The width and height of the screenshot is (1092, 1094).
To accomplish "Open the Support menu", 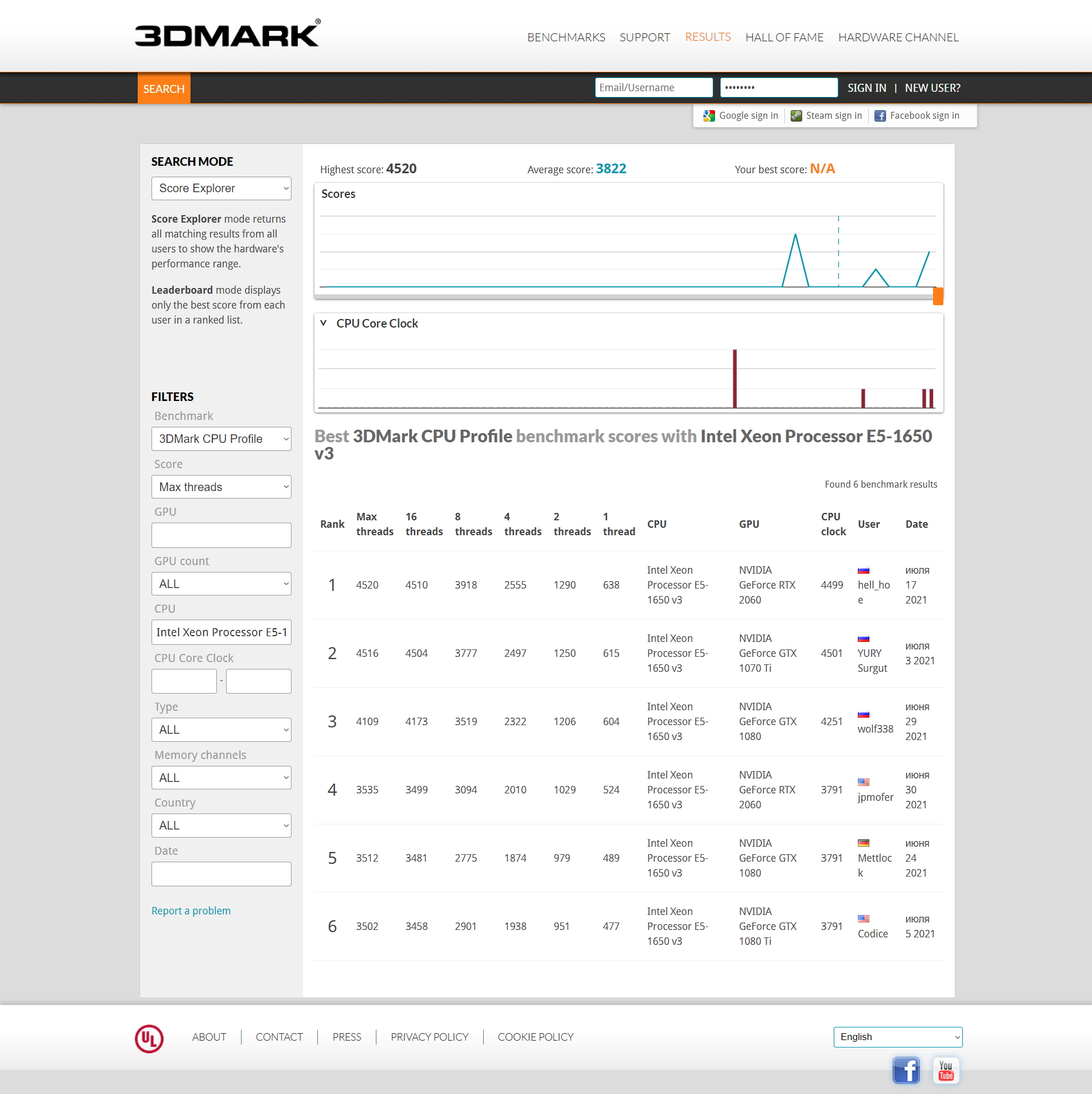I will 645,37.
